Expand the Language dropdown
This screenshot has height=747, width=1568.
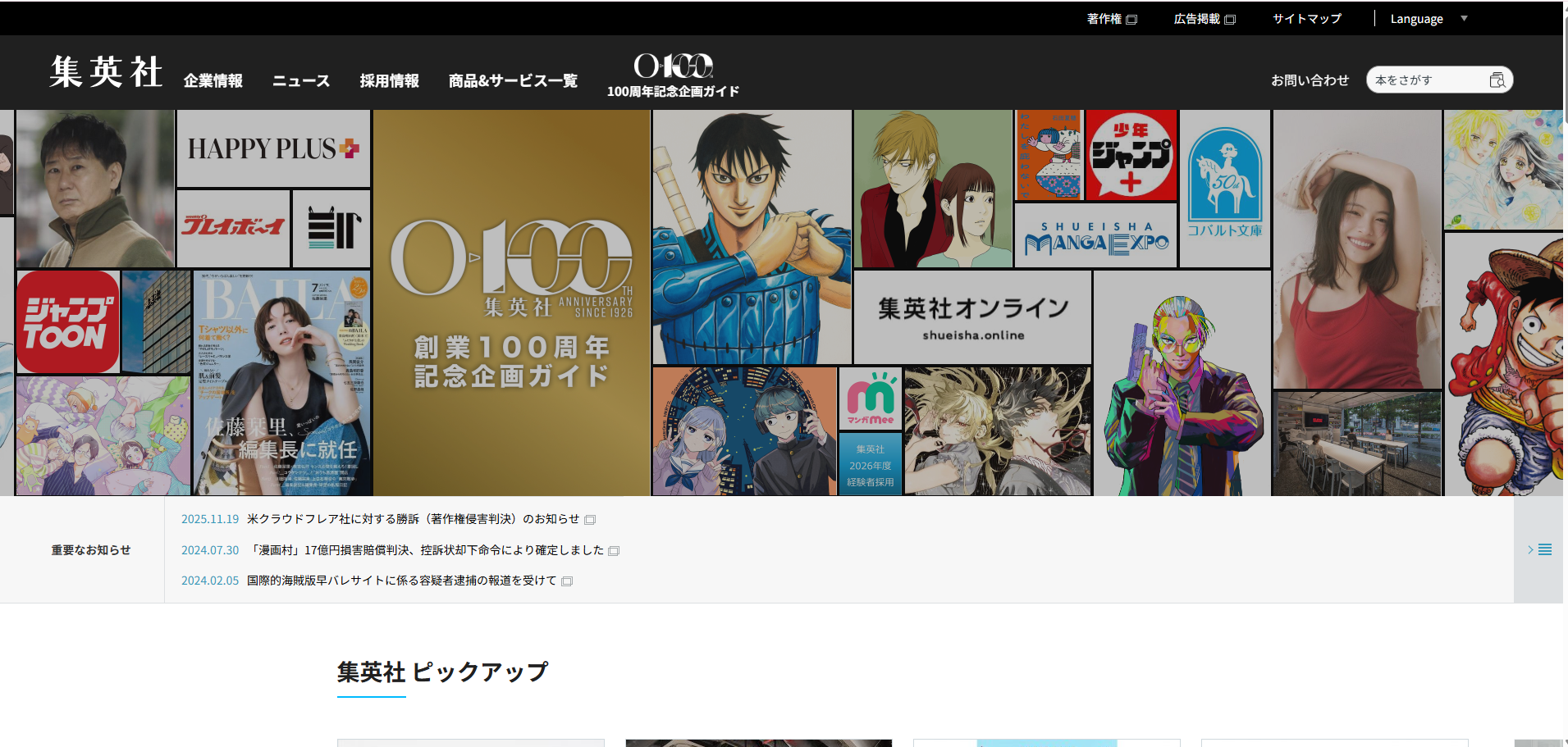[x=1428, y=19]
